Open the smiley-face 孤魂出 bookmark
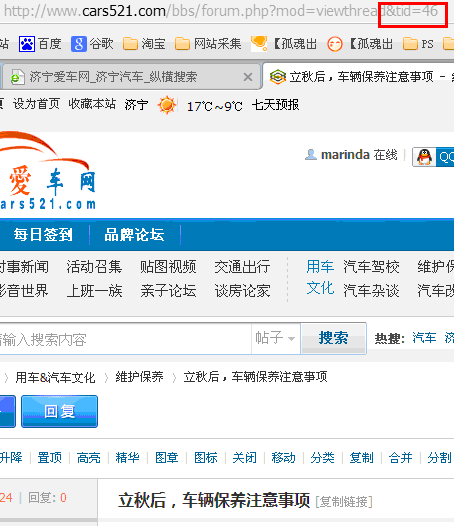The image size is (454, 526). (360, 44)
